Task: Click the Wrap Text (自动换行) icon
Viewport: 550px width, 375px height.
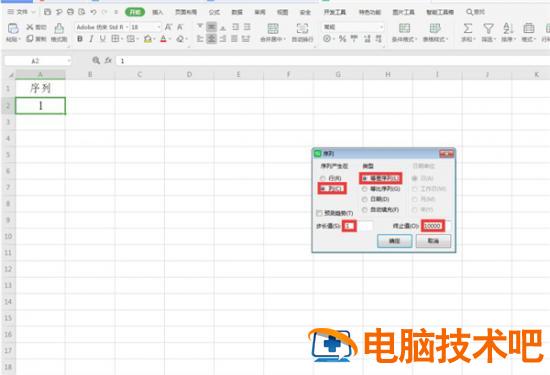Action: click(x=302, y=28)
